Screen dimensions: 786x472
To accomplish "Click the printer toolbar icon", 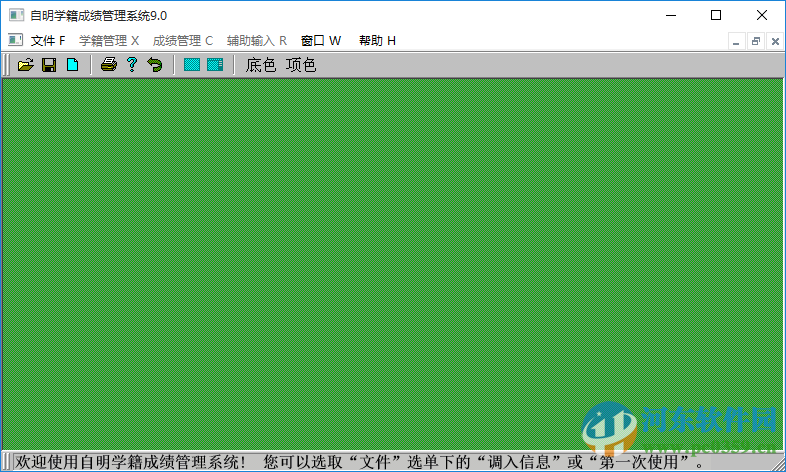I will coord(109,64).
